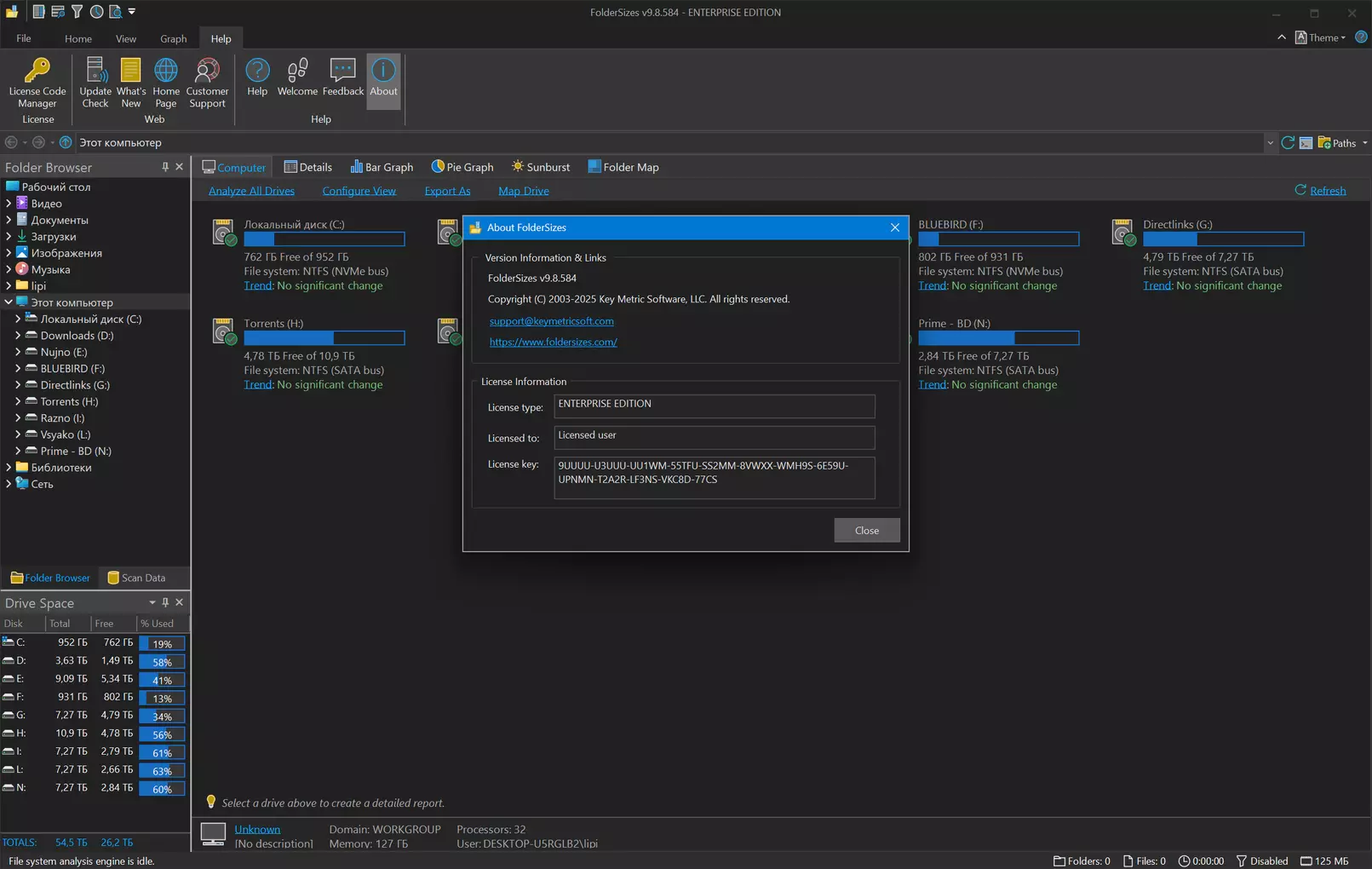Toggle pin on Drive Space panel
This screenshot has height=869, width=1372.
click(165, 602)
